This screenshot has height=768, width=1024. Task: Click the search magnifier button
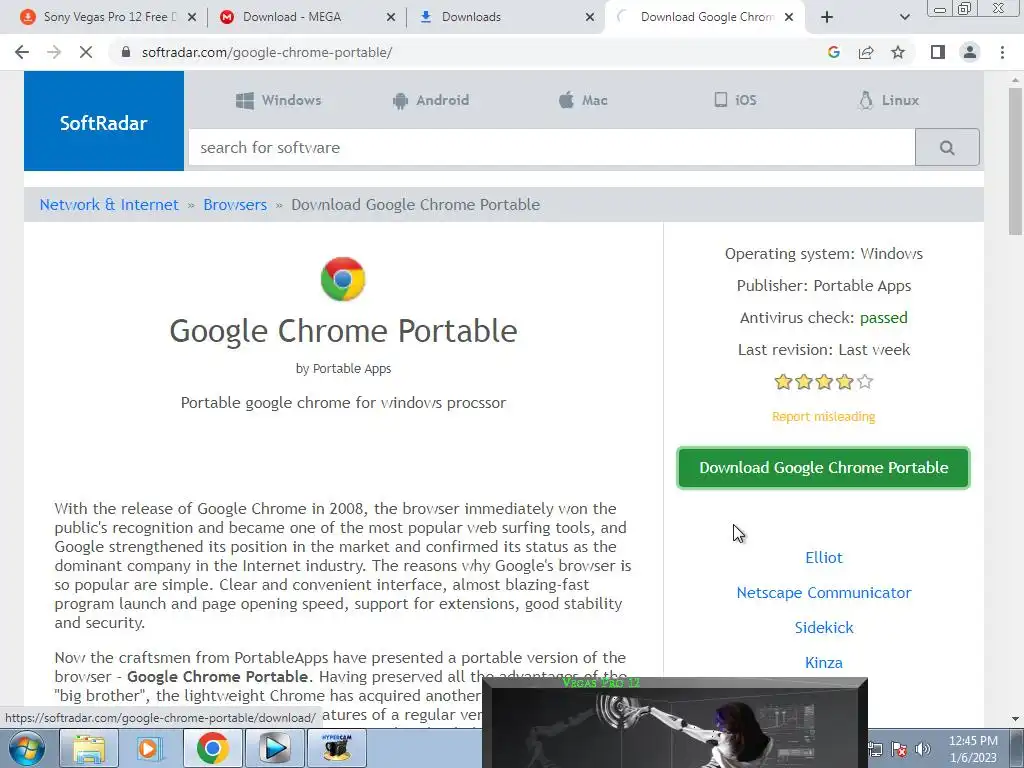[x=947, y=148]
